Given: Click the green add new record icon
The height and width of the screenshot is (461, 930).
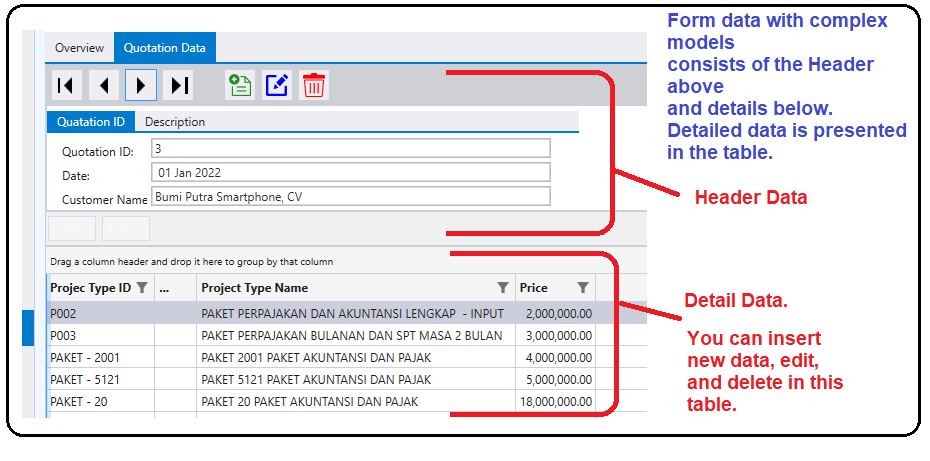Looking at the screenshot, I should pyautogui.click(x=240, y=86).
